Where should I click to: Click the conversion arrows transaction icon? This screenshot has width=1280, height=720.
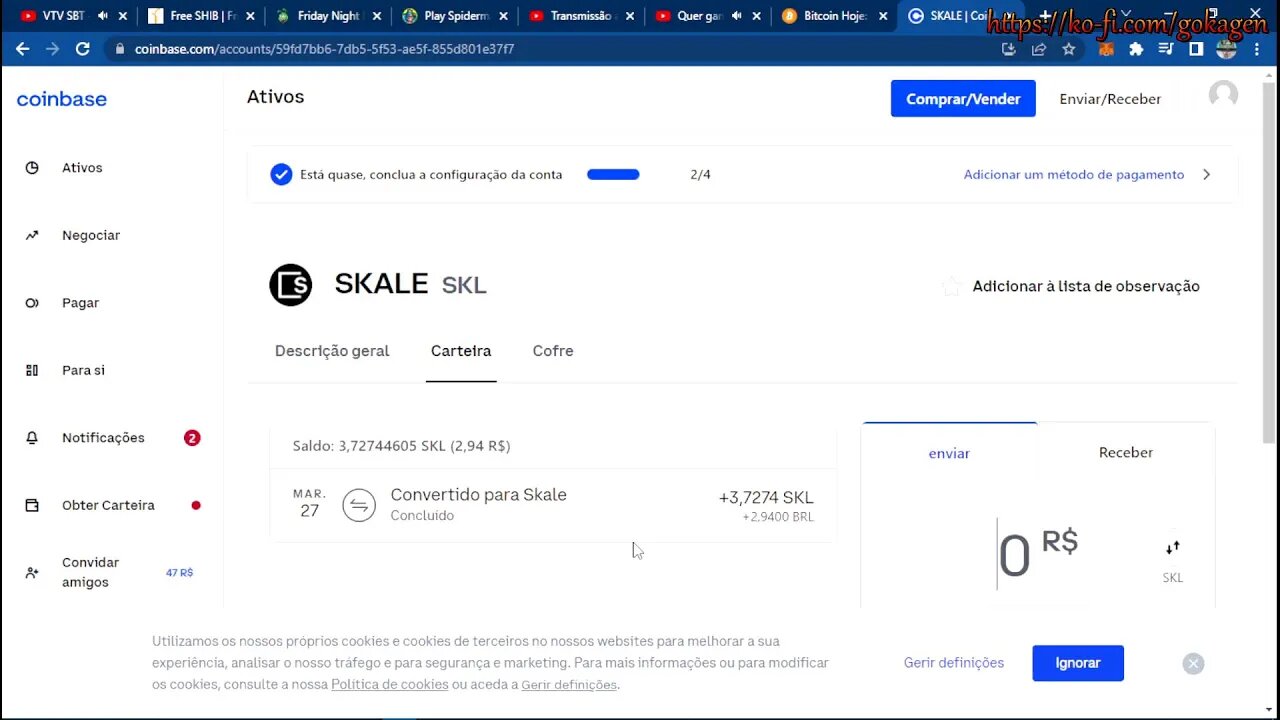[x=359, y=505]
